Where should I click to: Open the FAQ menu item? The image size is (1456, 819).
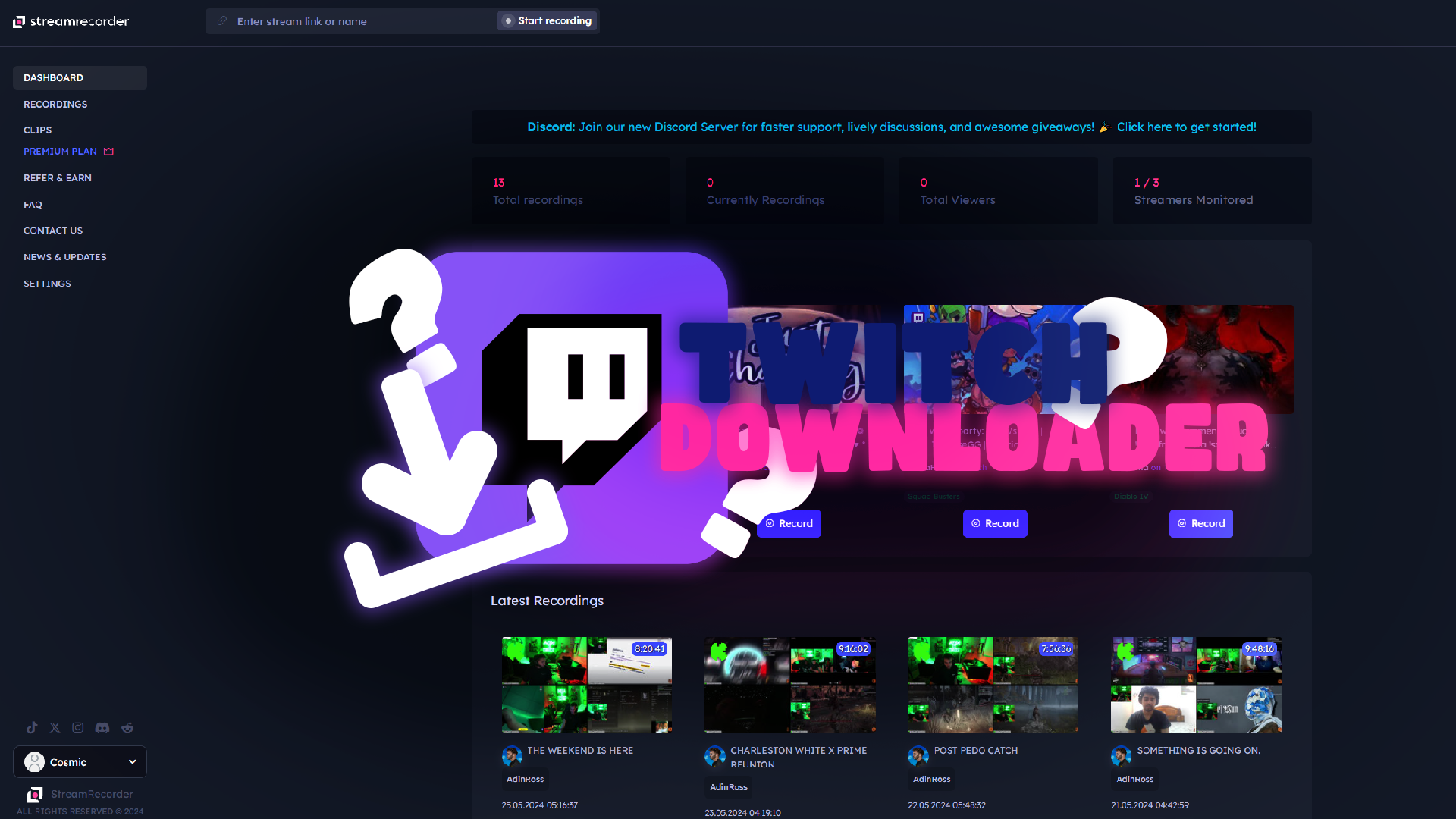(x=33, y=205)
